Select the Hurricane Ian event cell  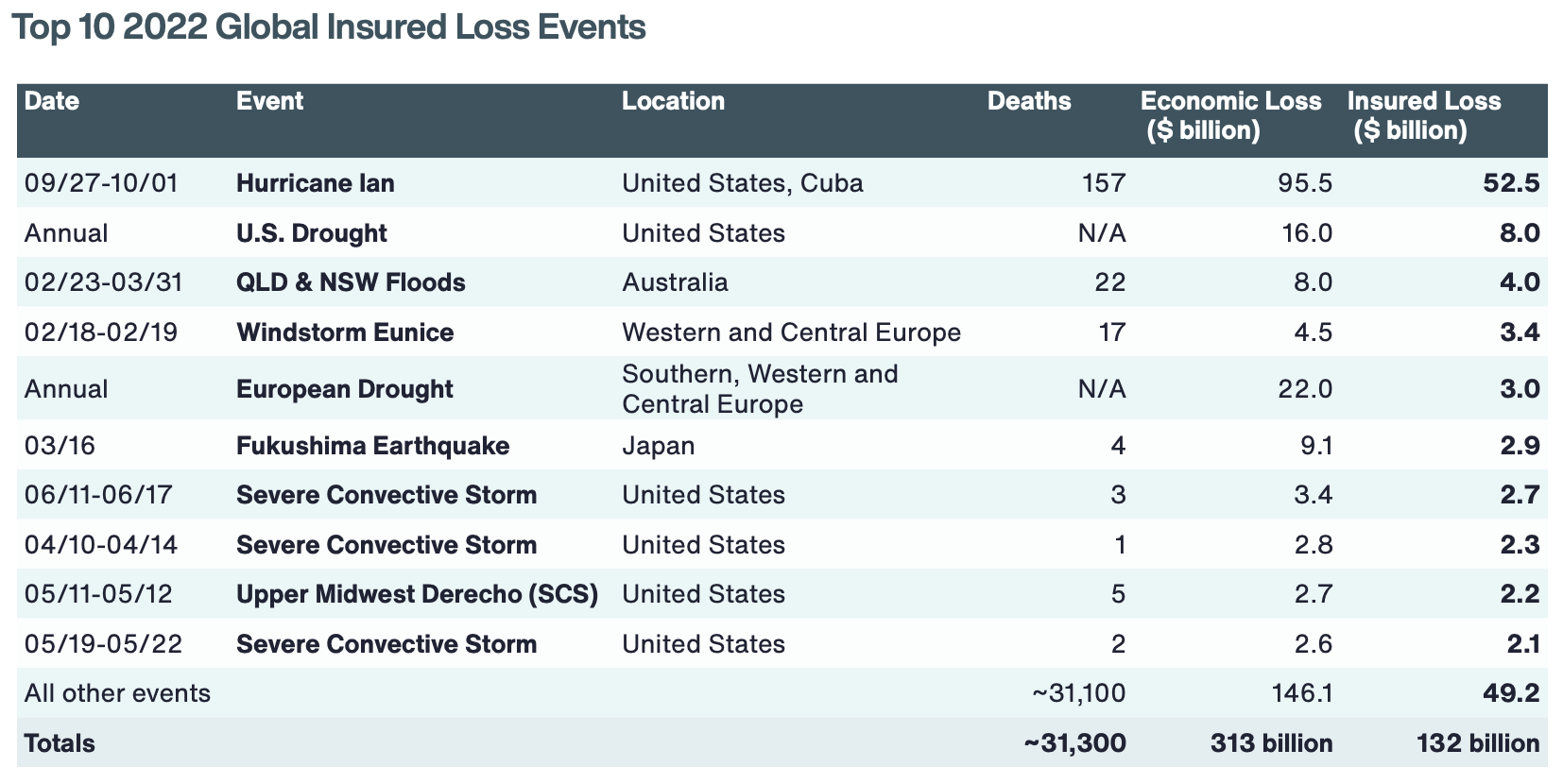tap(316, 183)
